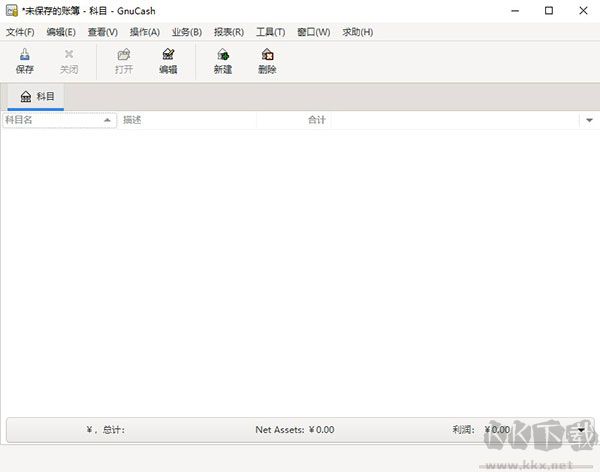Open the 文件(F) menu
The width and height of the screenshot is (600, 472).
click(20, 32)
